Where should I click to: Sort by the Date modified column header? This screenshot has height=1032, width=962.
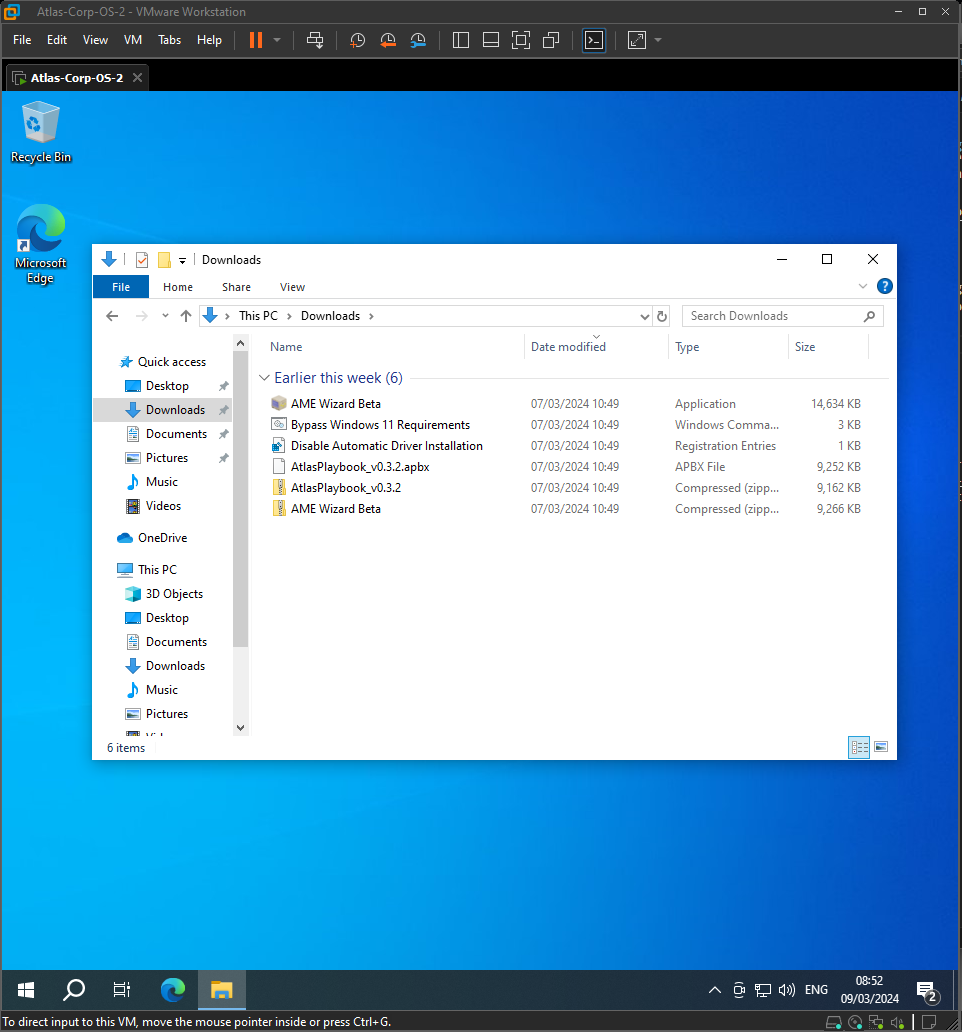point(569,347)
